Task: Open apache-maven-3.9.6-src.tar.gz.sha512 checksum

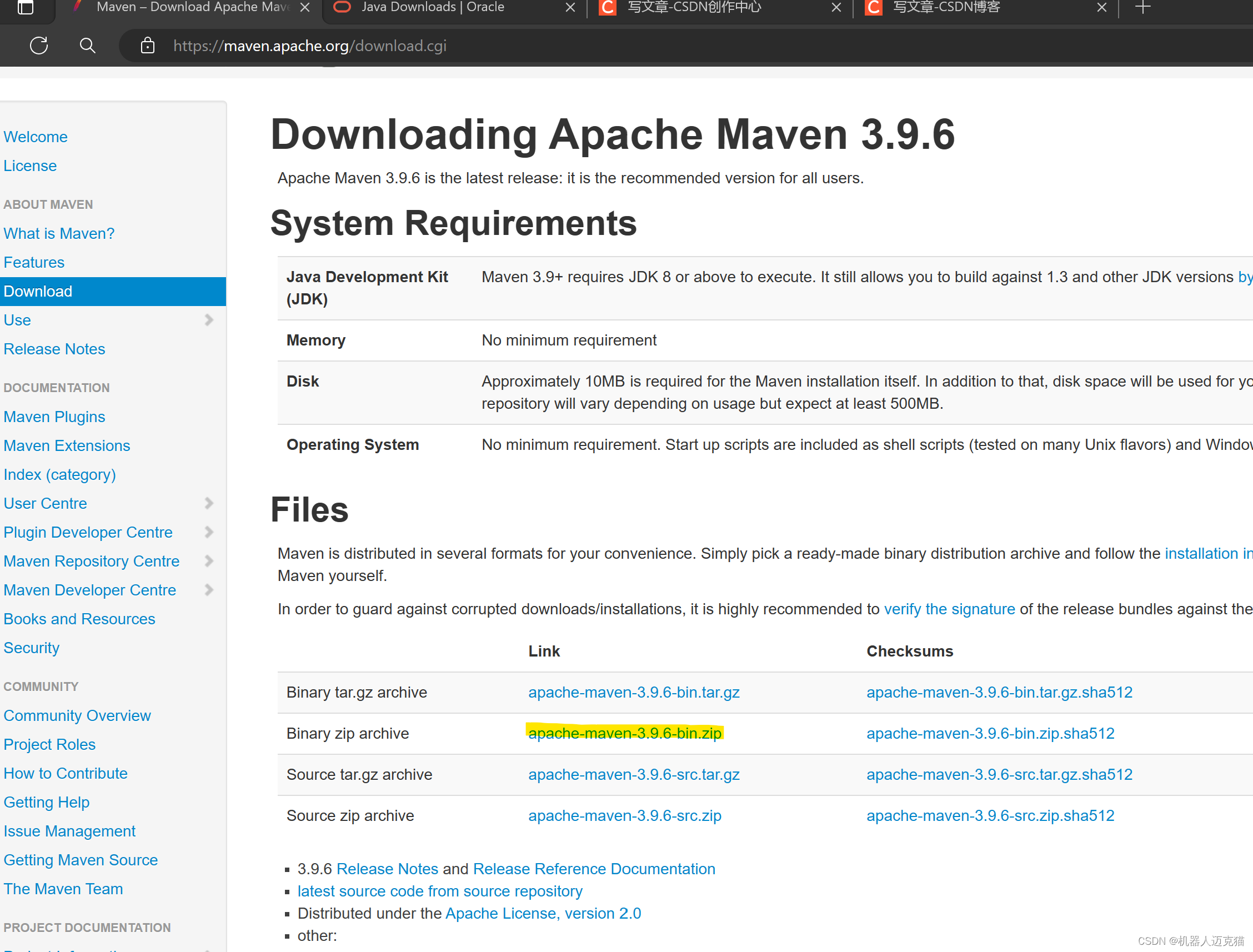Action: click(x=999, y=775)
